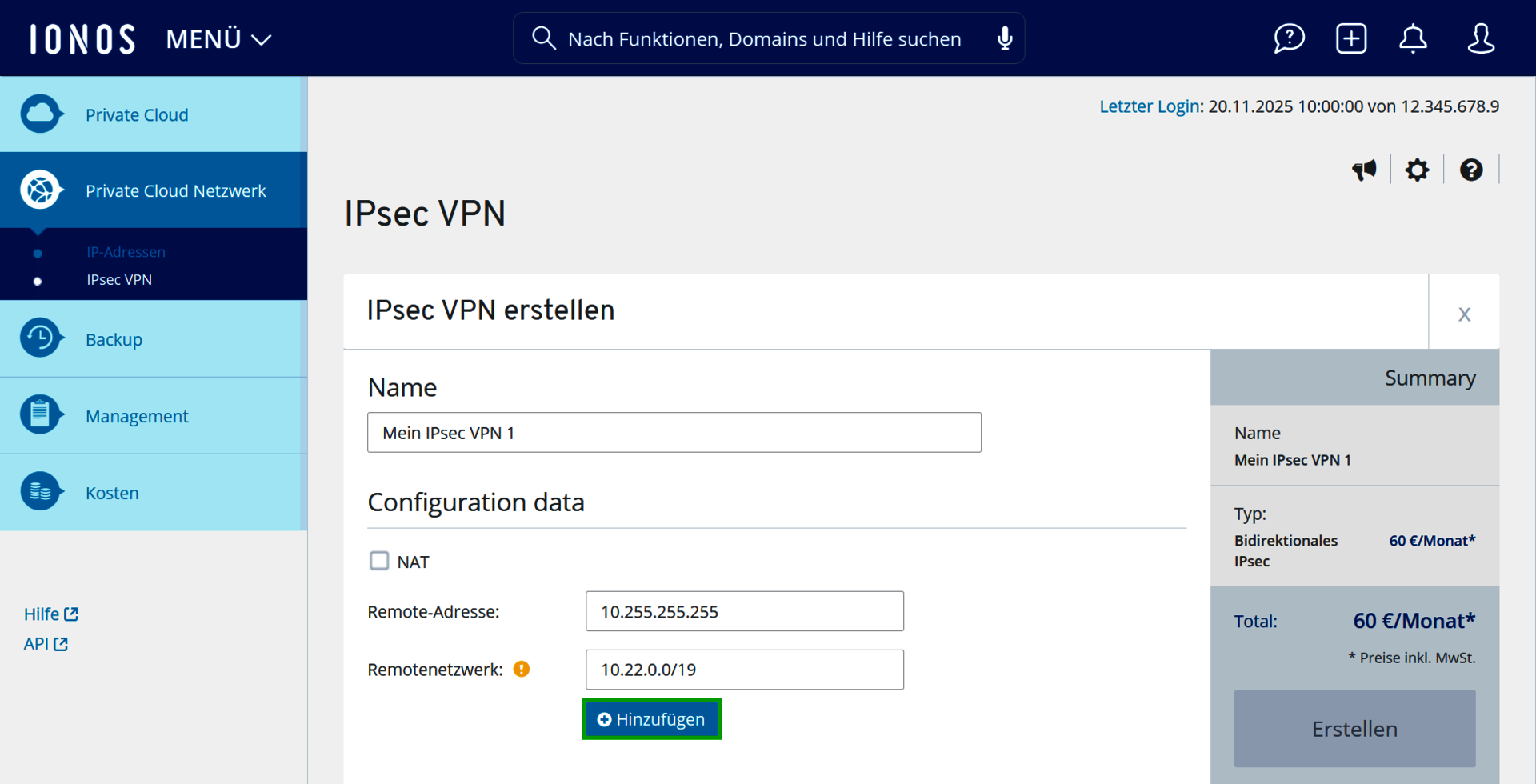The height and width of the screenshot is (784, 1536).
Task: Open the help chat bubble
Action: 1289,38
